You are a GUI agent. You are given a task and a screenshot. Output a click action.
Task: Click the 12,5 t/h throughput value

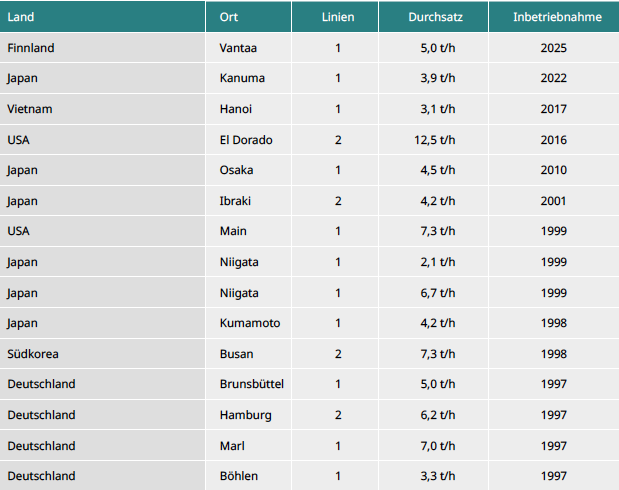pos(434,140)
